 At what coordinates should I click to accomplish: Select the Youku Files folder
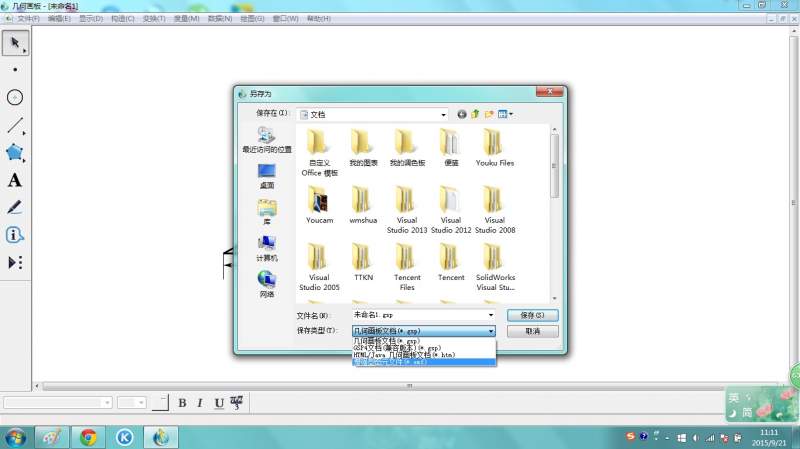494,148
